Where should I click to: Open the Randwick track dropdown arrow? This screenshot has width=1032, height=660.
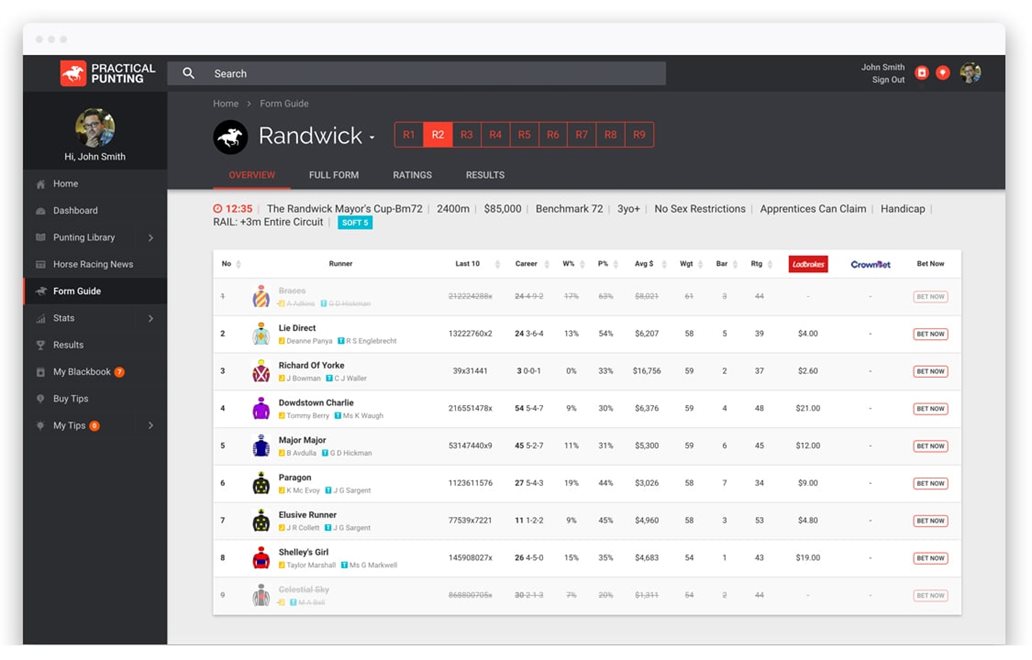pyautogui.click(x=372, y=138)
